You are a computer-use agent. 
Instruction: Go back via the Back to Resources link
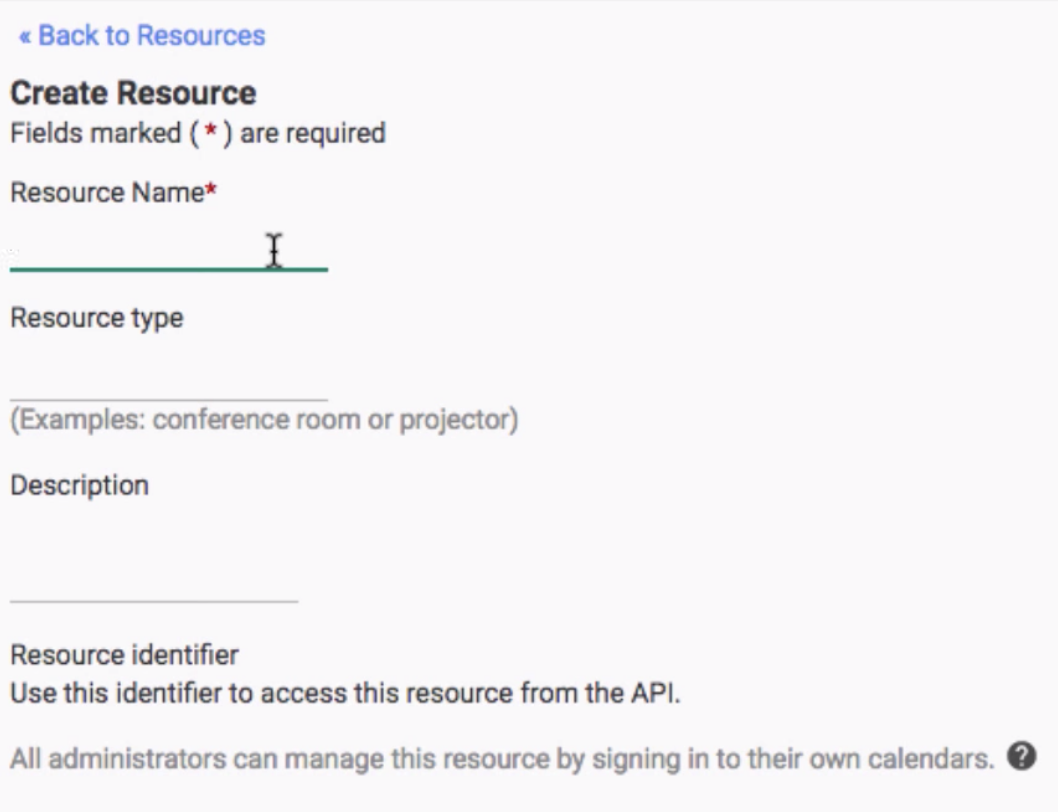point(142,36)
